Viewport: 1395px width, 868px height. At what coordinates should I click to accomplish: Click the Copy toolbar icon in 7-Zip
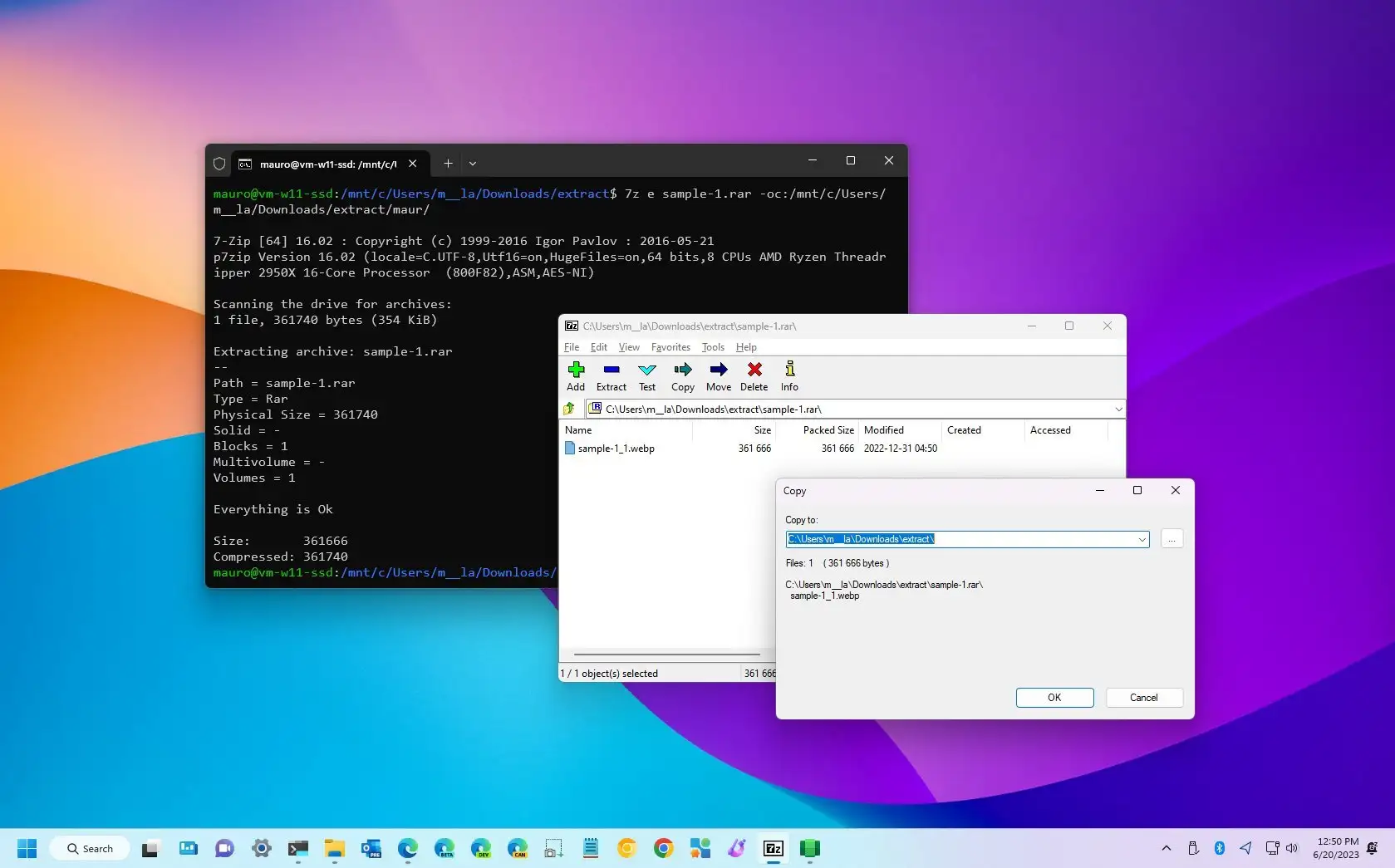(682, 376)
